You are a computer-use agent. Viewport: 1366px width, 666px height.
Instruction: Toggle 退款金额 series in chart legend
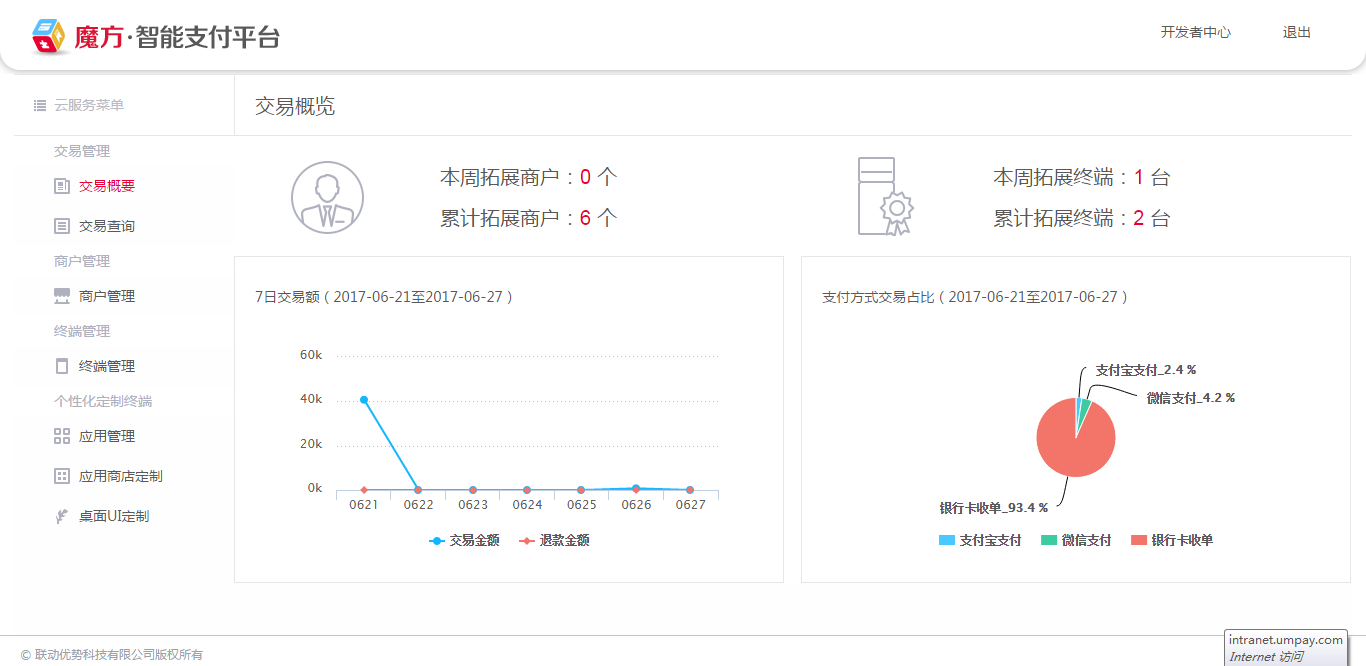pyautogui.click(x=555, y=540)
